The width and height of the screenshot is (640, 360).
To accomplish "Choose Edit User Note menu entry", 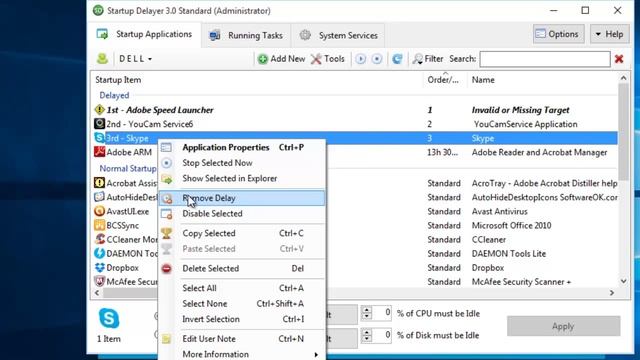I will 242,338.
